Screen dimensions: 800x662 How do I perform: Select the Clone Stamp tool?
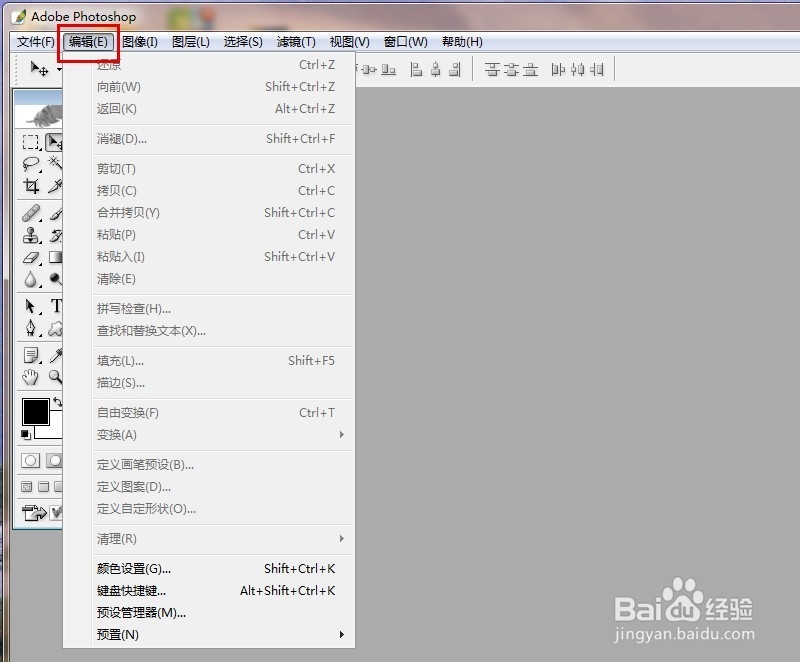click(31, 235)
